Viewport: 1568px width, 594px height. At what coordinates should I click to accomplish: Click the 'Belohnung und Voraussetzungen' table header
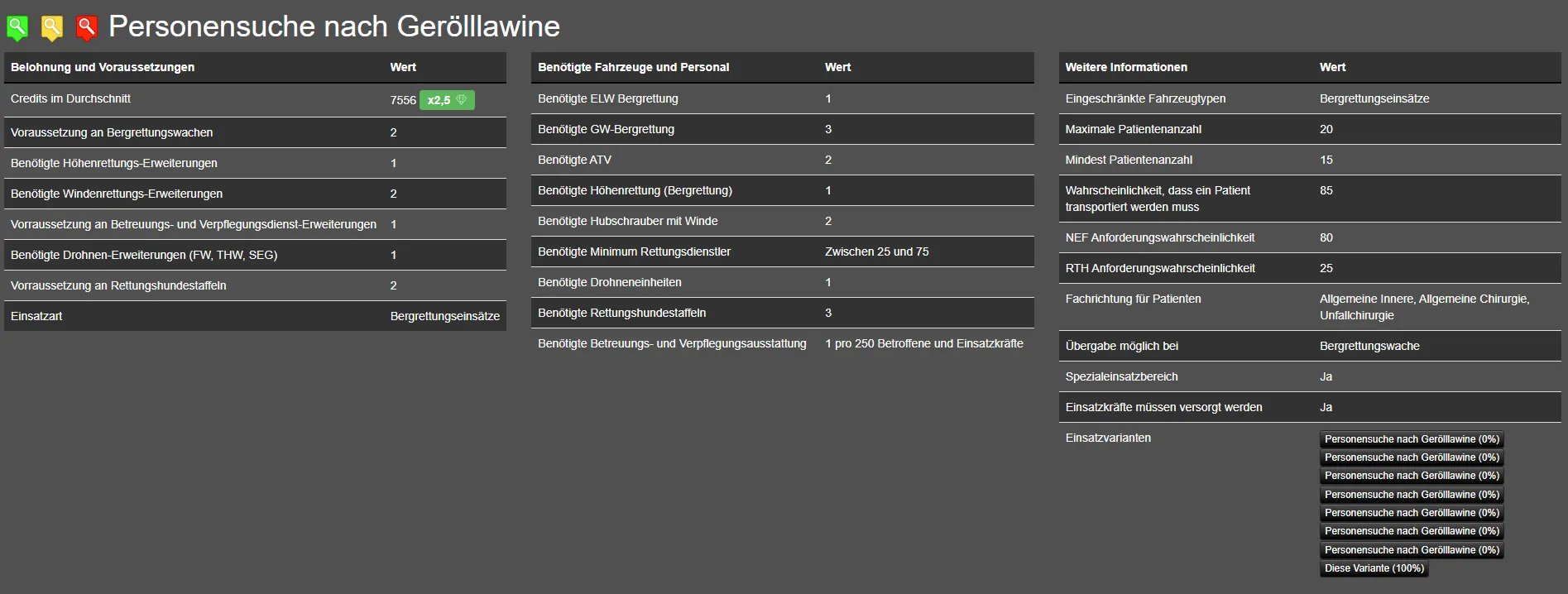coord(103,67)
